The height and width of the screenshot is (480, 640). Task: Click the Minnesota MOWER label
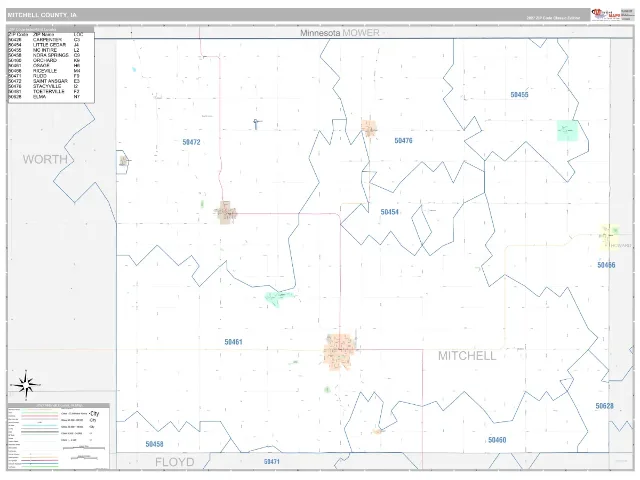tap(340, 33)
